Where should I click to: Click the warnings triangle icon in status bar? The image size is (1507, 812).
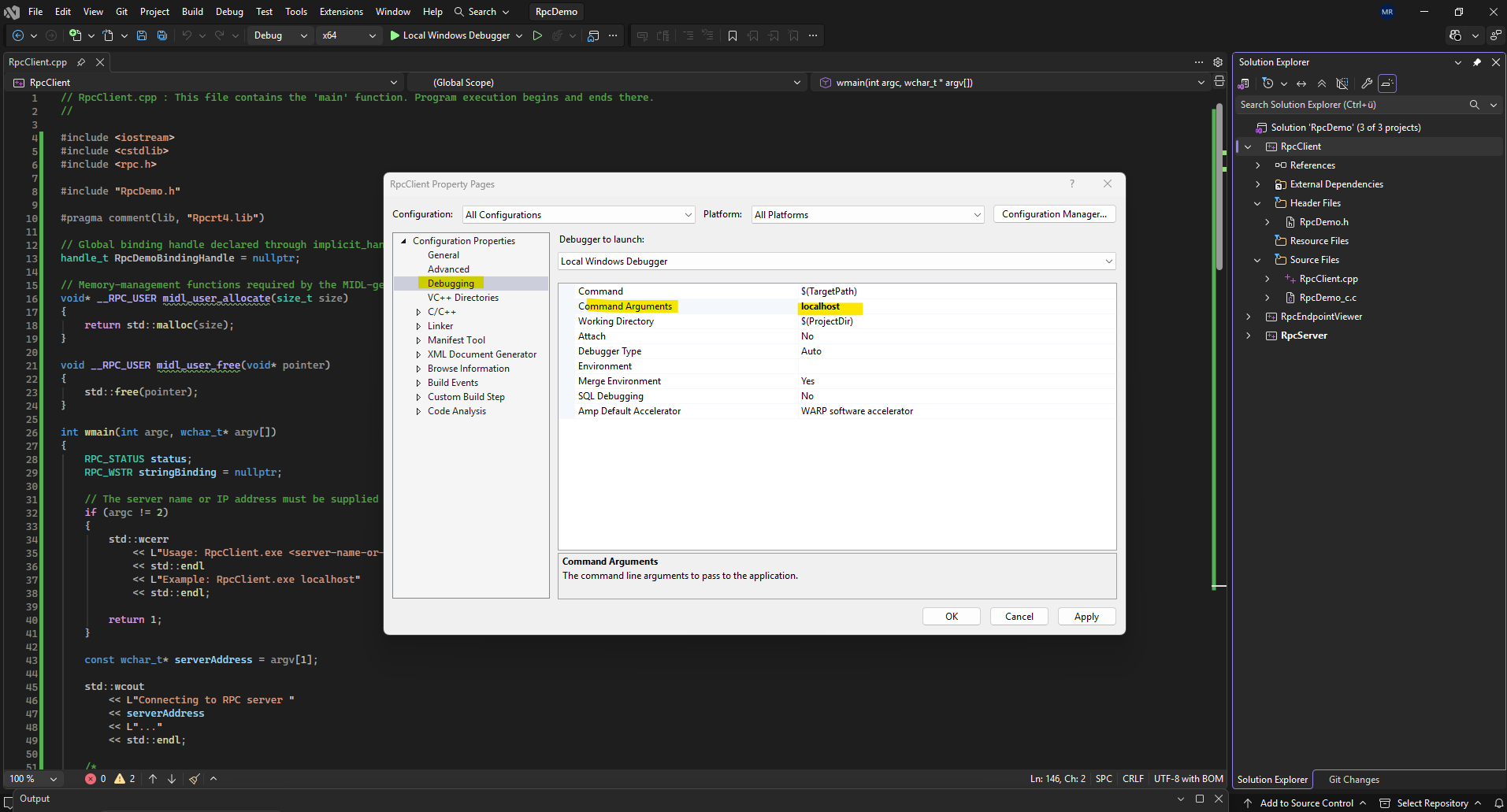pos(120,779)
